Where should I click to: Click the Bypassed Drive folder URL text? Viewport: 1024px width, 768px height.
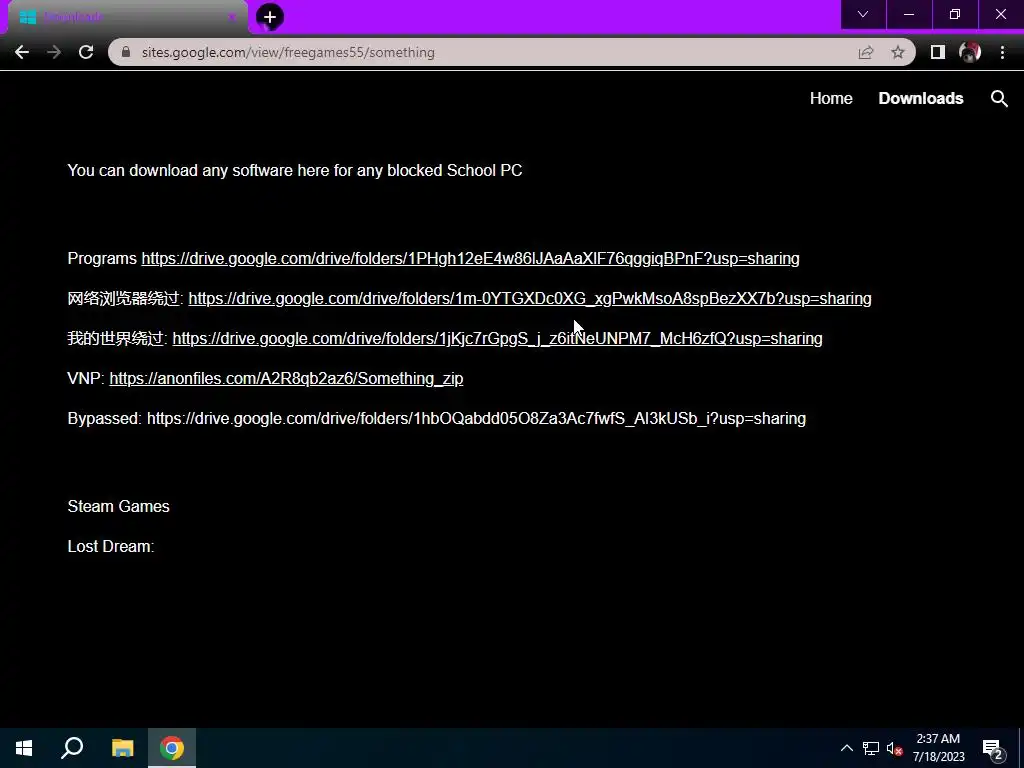coord(476,419)
